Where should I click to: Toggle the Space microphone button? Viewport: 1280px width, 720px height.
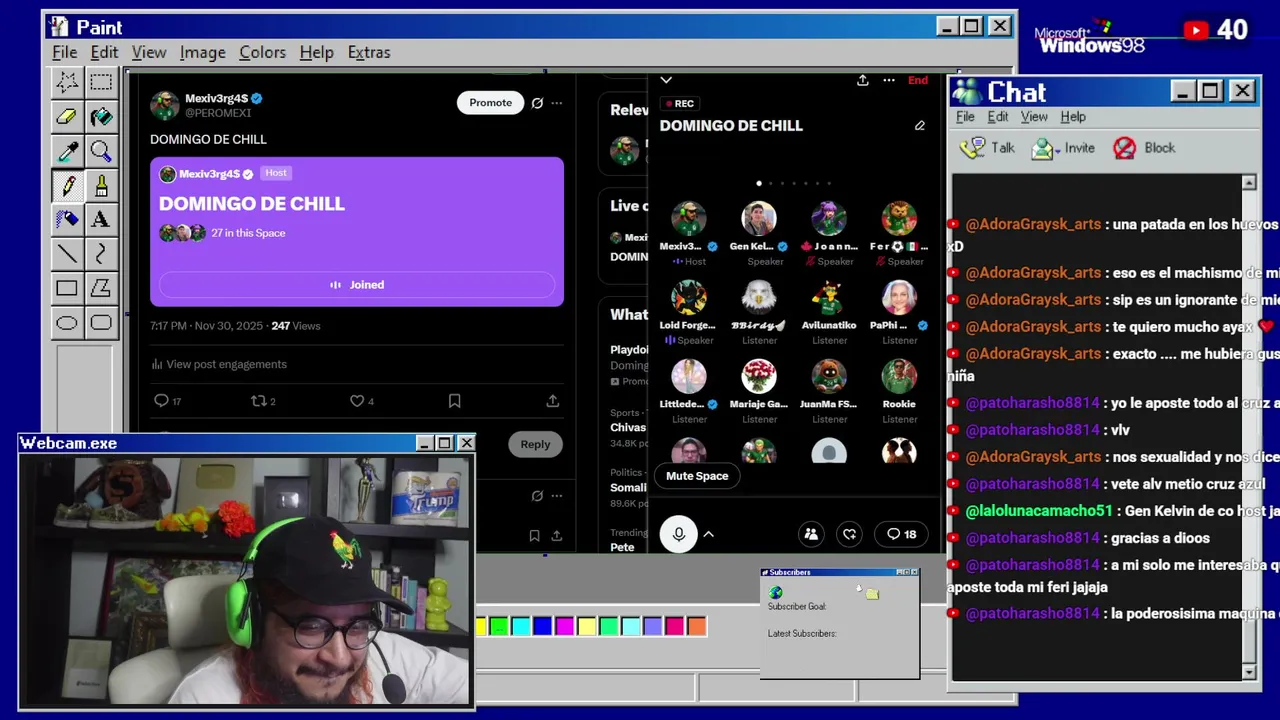678,534
